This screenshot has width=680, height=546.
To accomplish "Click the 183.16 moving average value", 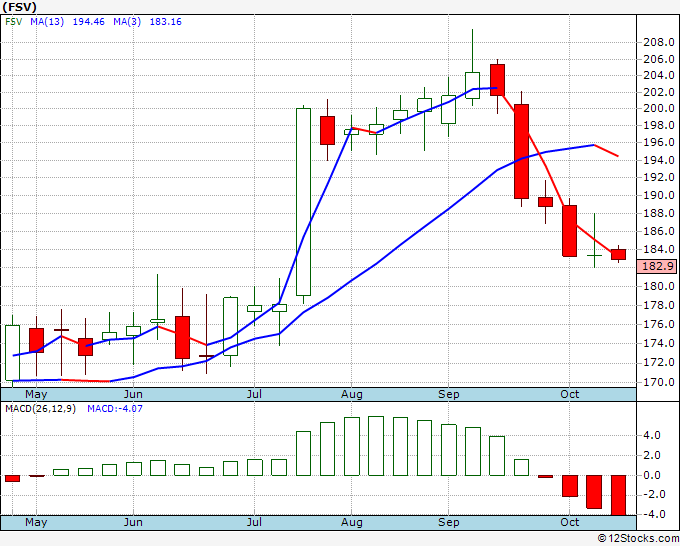I will pos(166,22).
